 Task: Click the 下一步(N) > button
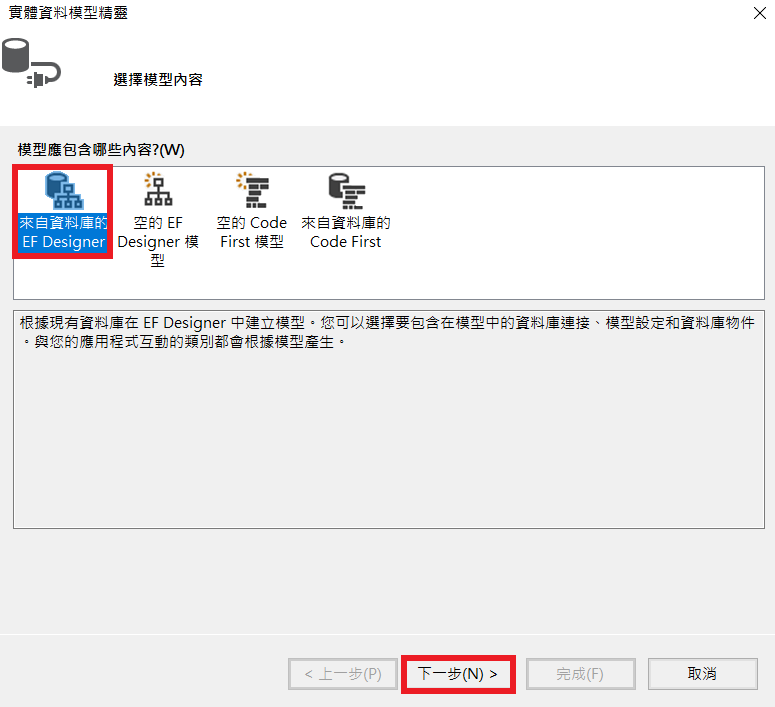click(458, 674)
